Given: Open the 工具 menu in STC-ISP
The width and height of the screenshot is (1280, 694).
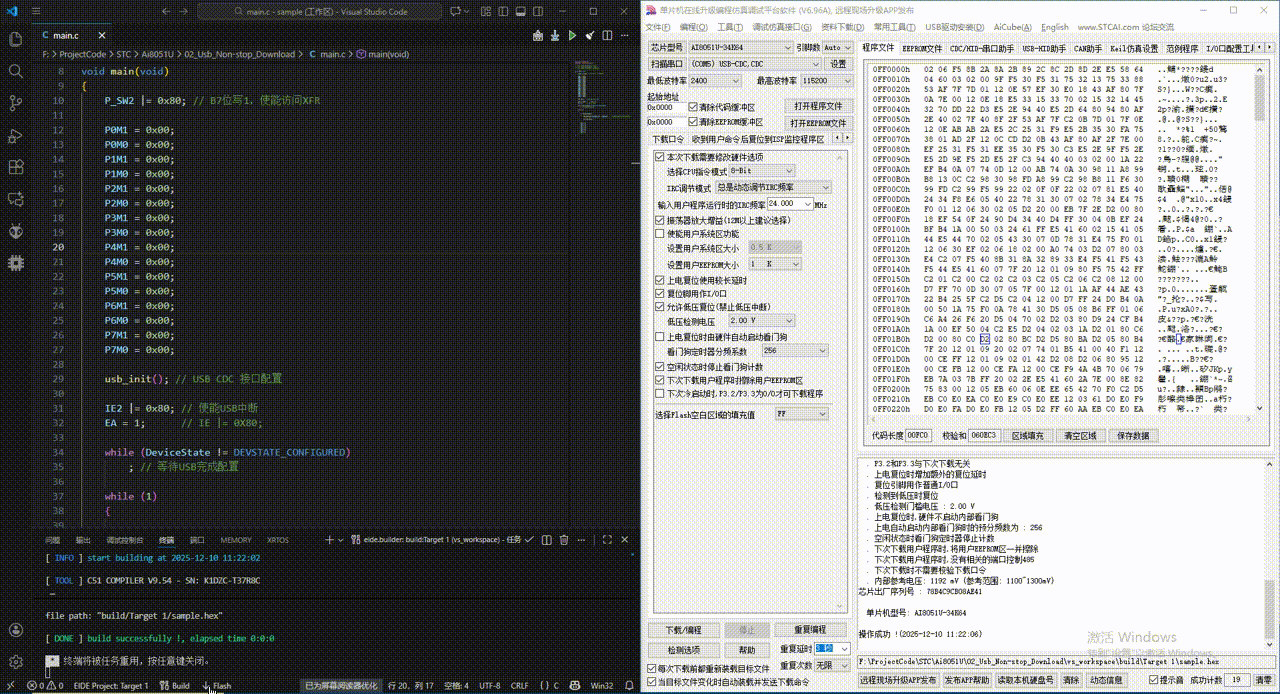Looking at the screenshot, I should [x=728, y=27].
